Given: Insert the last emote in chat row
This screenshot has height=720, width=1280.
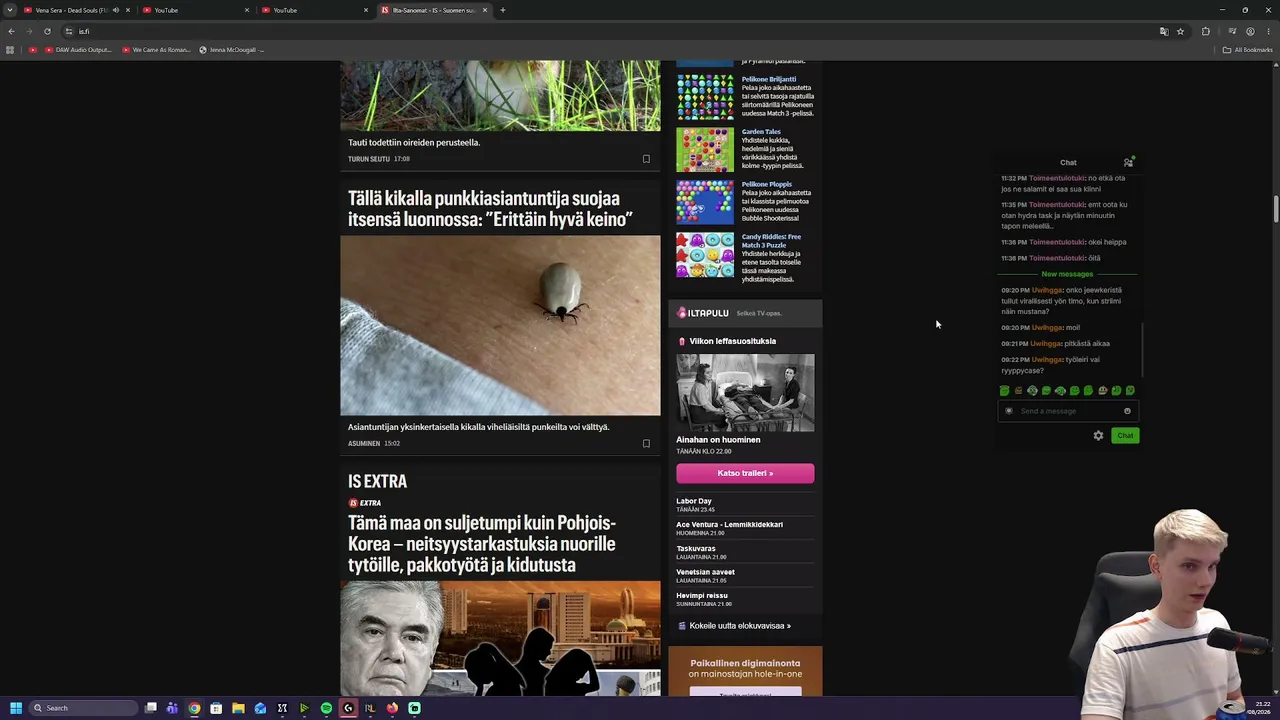Looking at the screenshot, I should (x=1130, y=391).
